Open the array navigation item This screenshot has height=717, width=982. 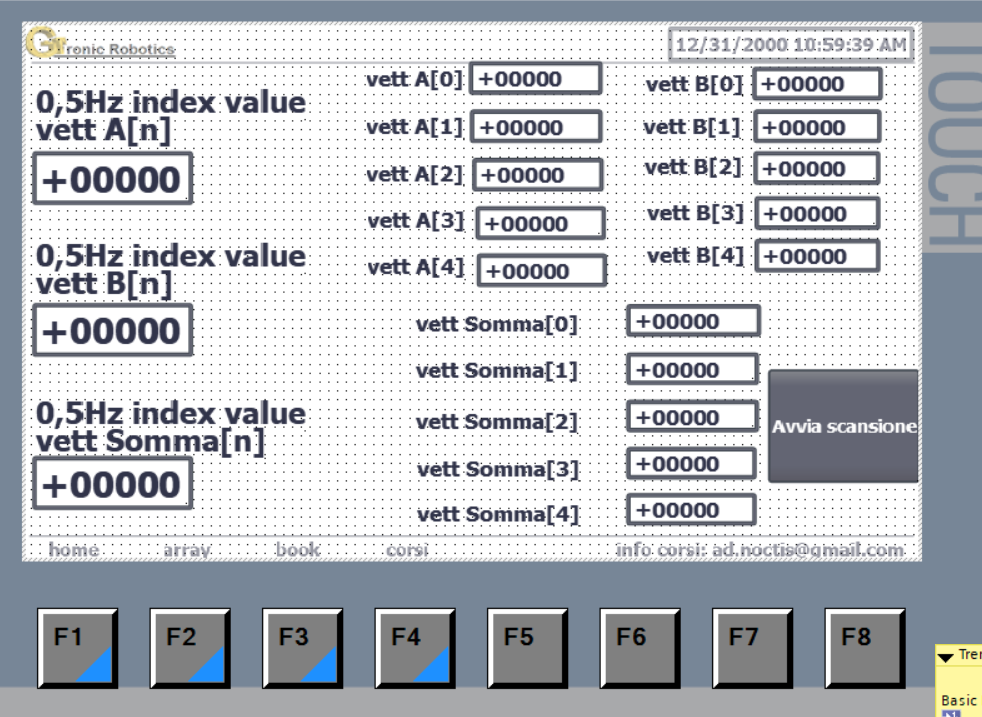tap(185, 550)
